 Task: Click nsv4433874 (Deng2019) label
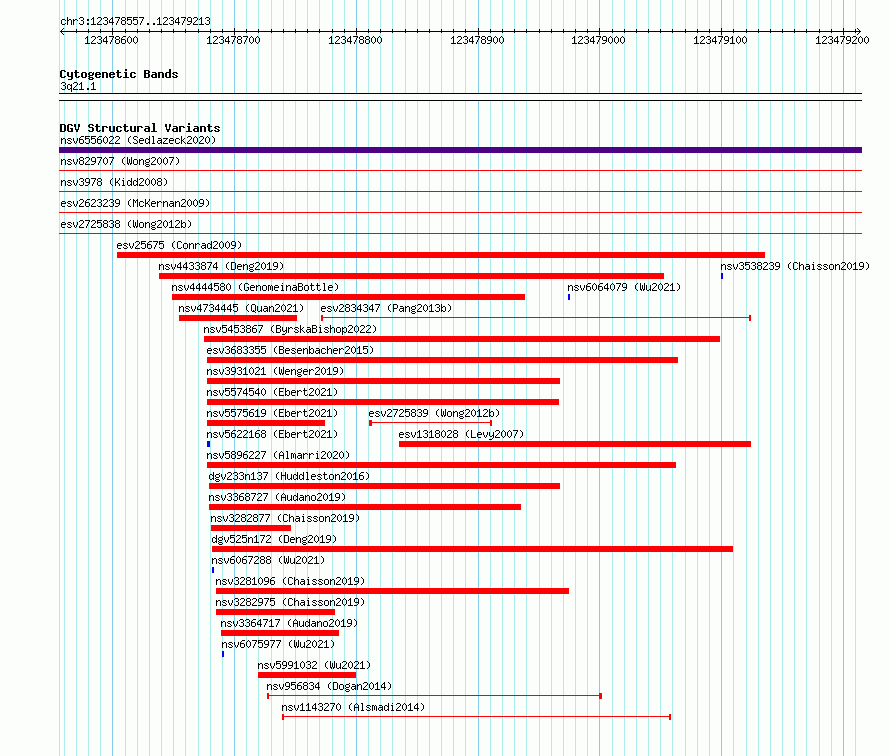point(221,266)
